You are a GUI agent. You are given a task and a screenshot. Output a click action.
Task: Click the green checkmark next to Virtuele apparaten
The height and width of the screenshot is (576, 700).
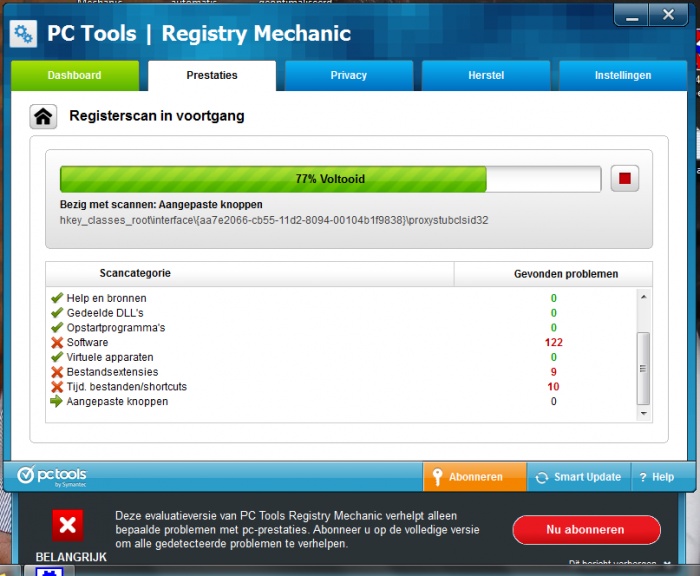click(x=57, y=357)
